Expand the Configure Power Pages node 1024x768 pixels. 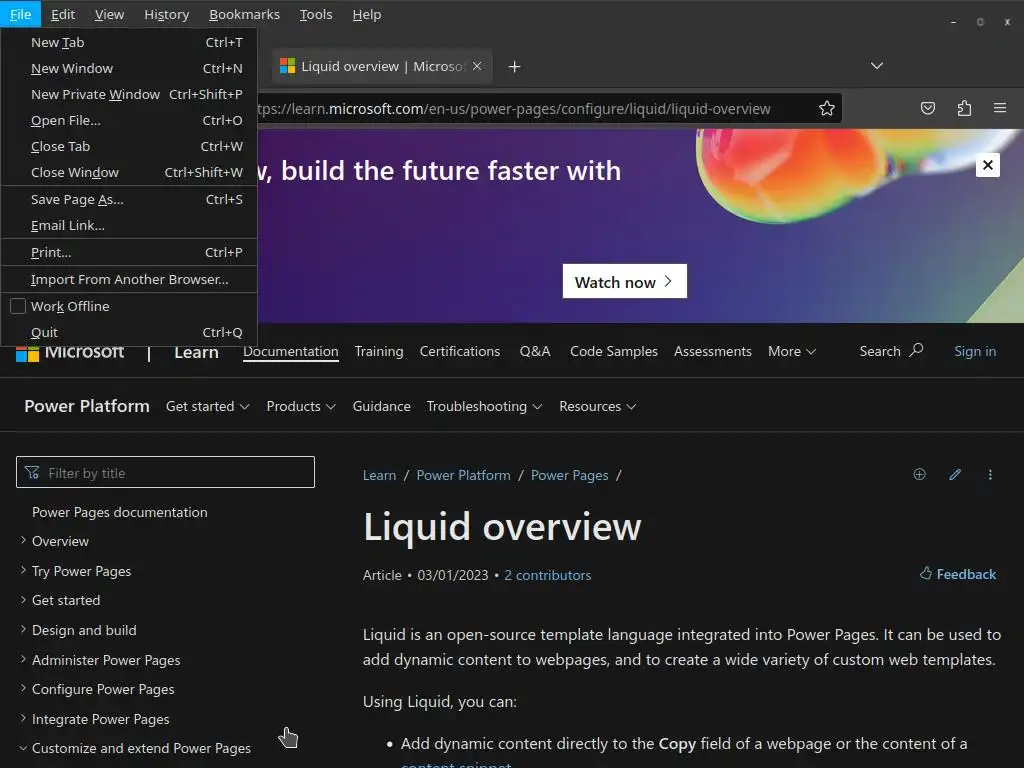[23, 688]
